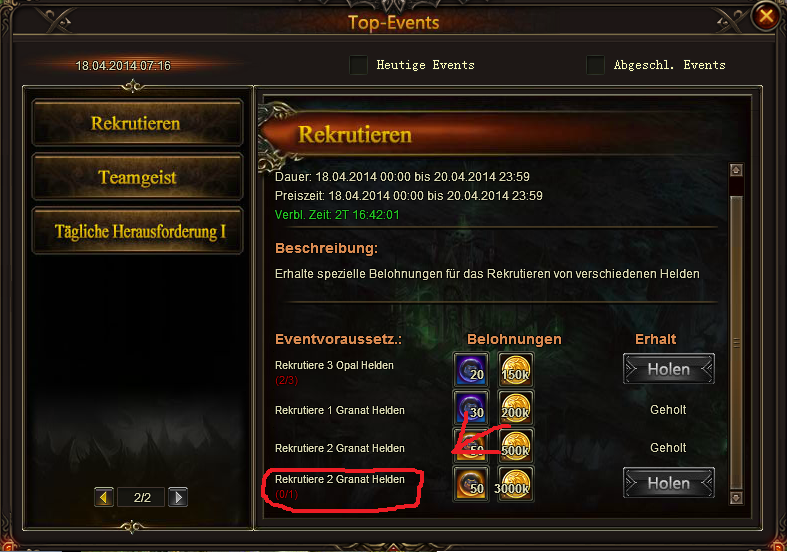The height and width of the screenshot is (552, 787).
Task: Click the orange orb reward showing 50 in last row
Action: click(471, 484)
